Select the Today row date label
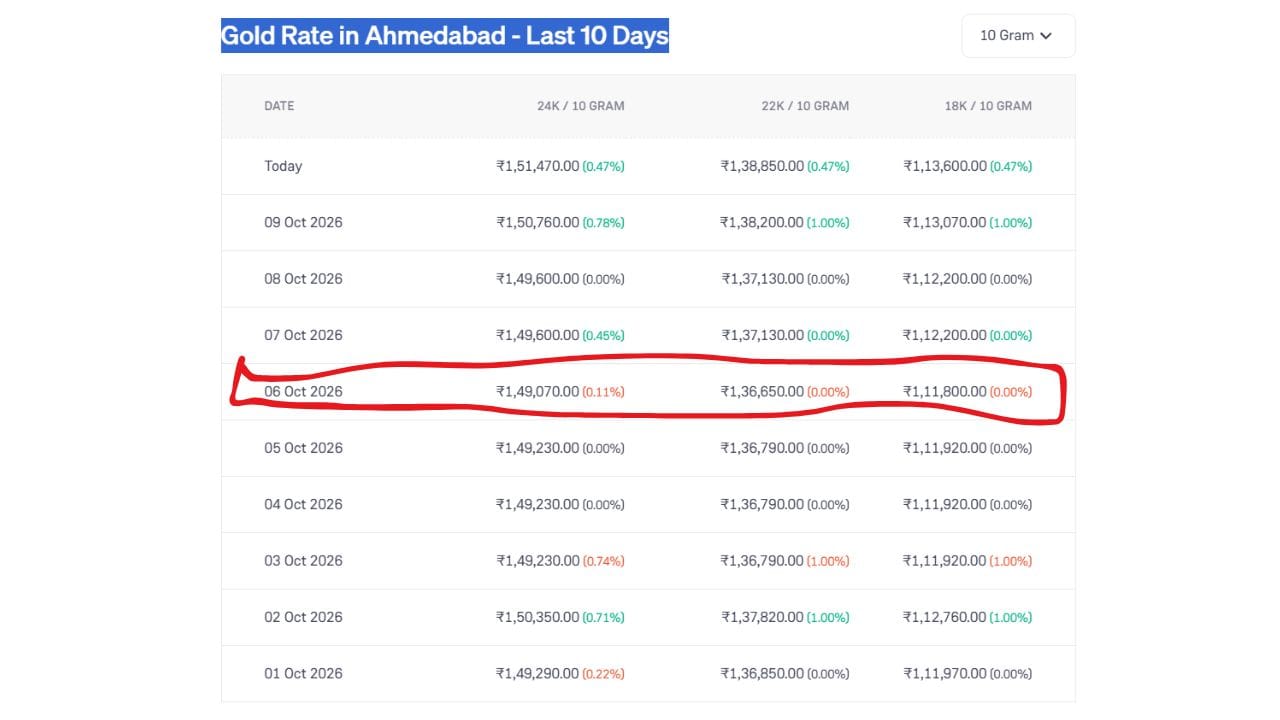Viewport: 1280px width, 720px height. (x=283, y=166)
